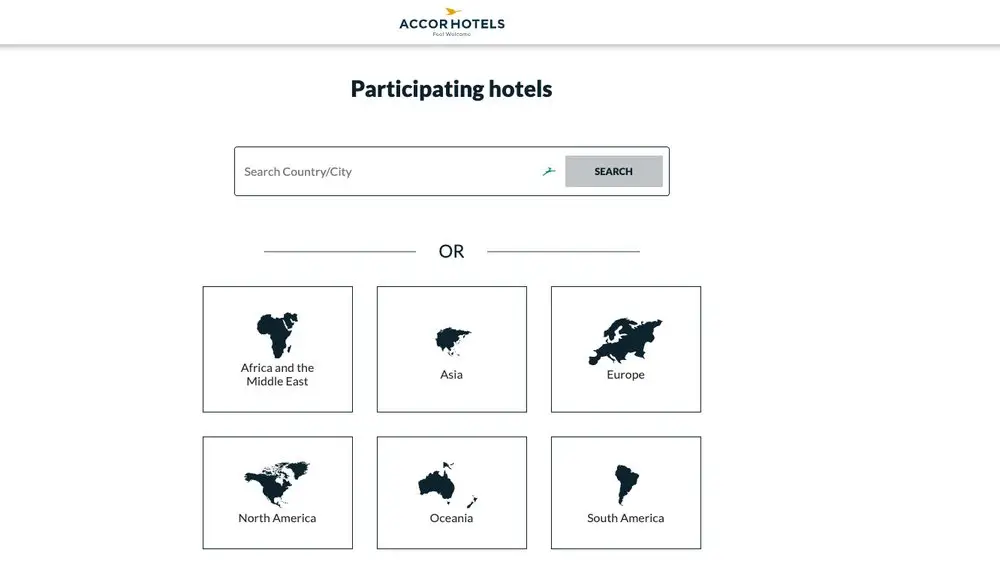Select the Oceania text label
This screenshot has width=1000, height=574.
click(452, 518)
